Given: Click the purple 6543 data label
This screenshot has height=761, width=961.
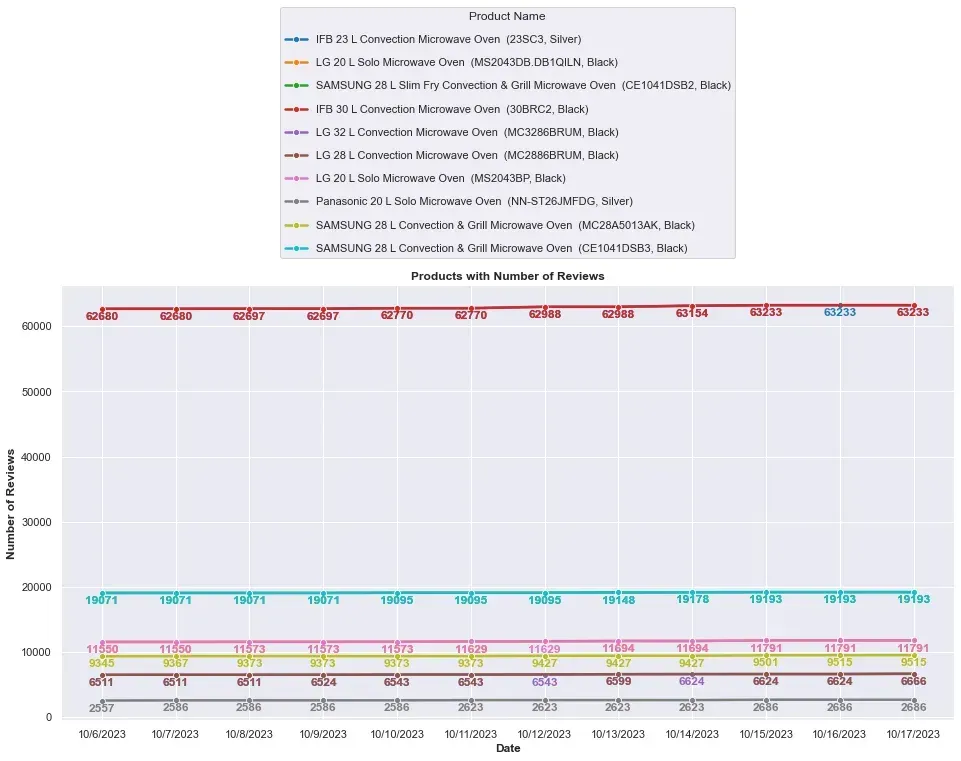Looking at the screenshot, I should pyautogui.click(x=544, y=682).
